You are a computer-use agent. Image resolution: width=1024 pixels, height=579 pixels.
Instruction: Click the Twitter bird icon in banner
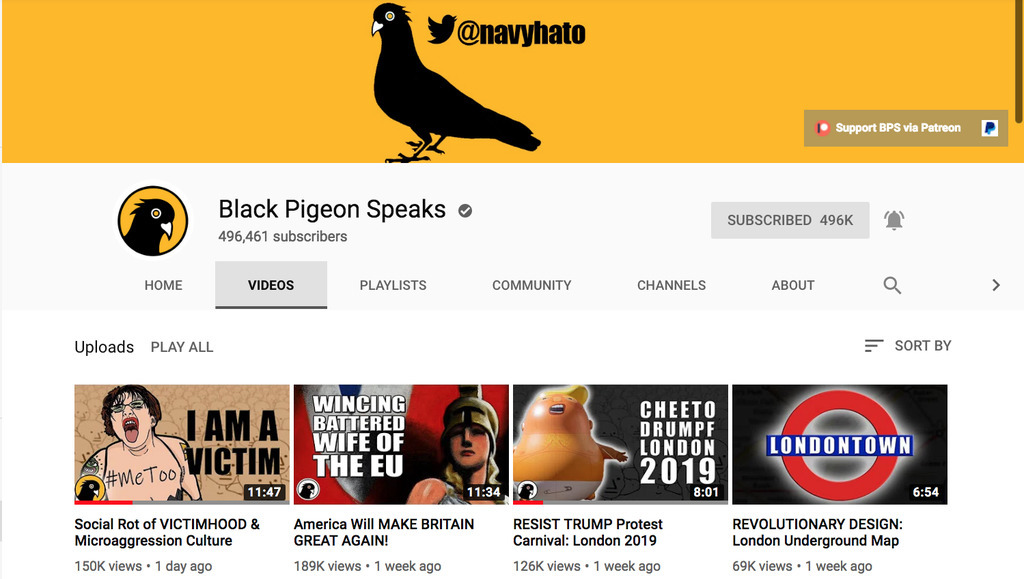coord(441,30)
